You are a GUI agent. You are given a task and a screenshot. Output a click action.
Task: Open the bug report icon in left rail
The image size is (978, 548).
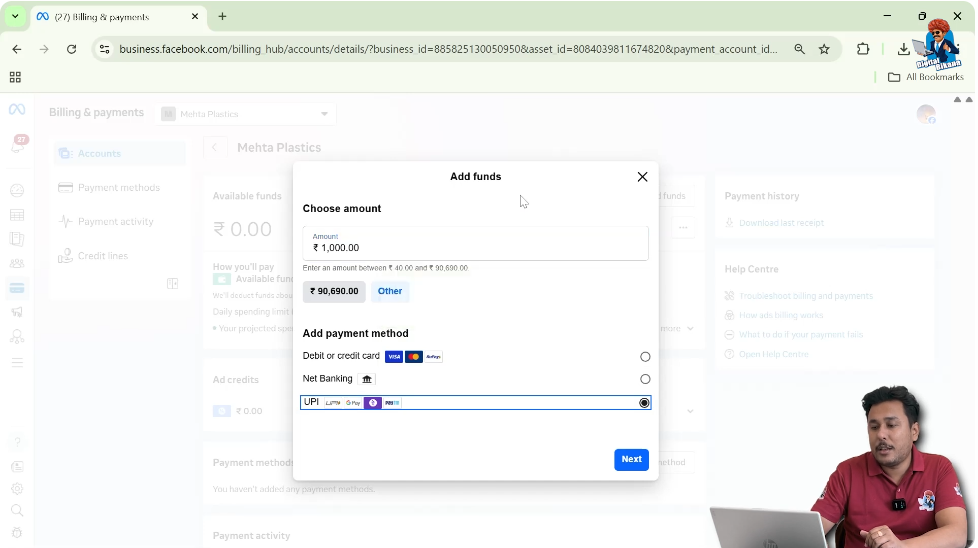[x=17, y=533]
